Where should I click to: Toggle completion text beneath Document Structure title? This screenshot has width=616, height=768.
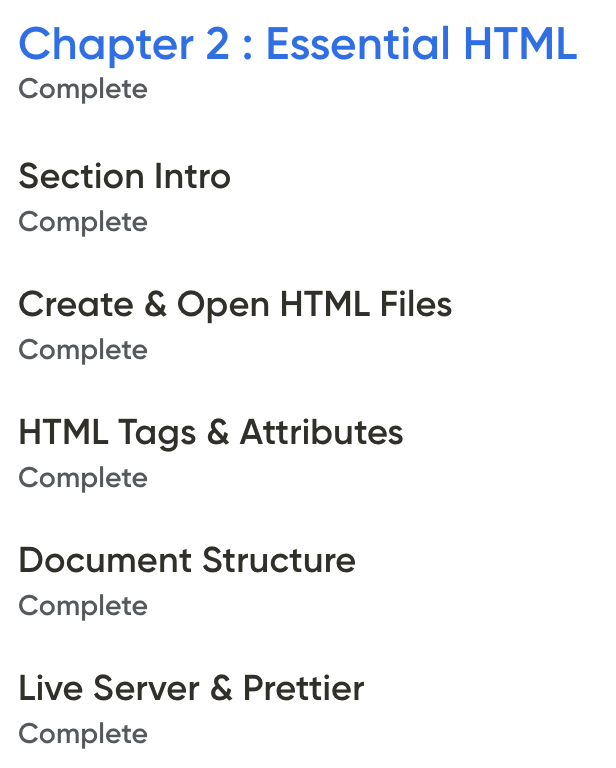click(83, 607)
